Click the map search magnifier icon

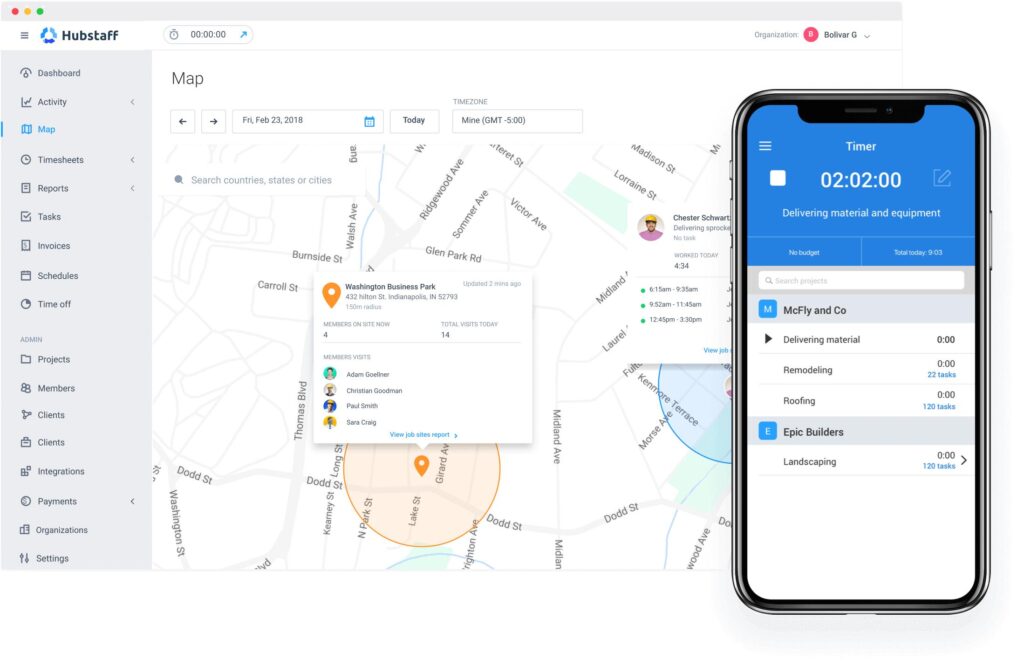click(178, 180)
